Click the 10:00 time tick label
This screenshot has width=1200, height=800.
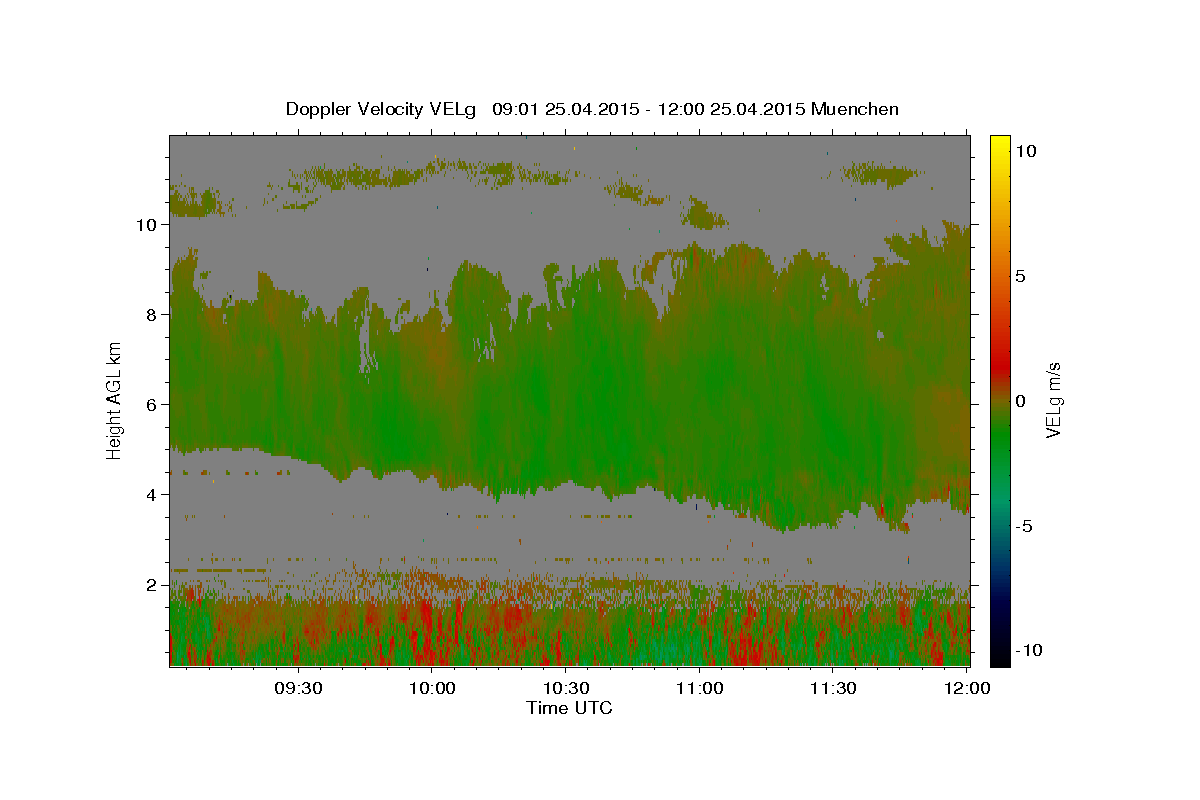[432, 688]
